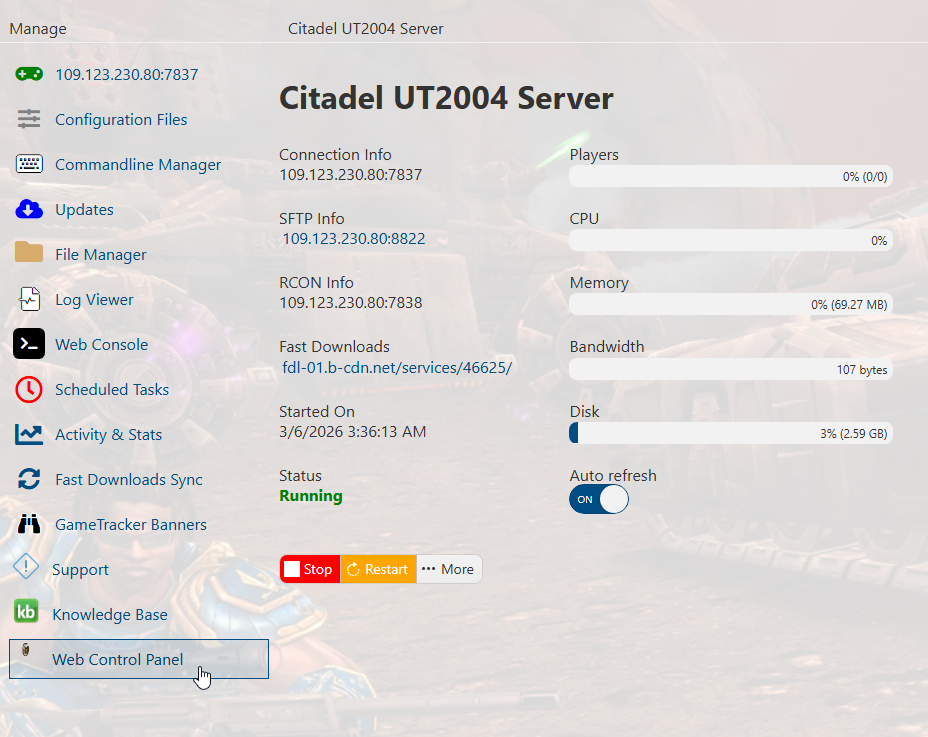This screenshot has width=928, height=737.
Task: Select the Knowledge Base menu entry
Action: click(x=109, y=614)
